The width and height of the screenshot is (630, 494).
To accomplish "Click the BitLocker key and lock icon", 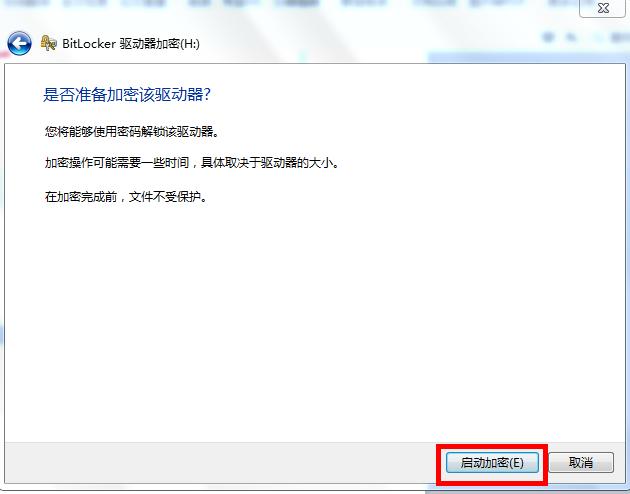I will tap(48, 43).
